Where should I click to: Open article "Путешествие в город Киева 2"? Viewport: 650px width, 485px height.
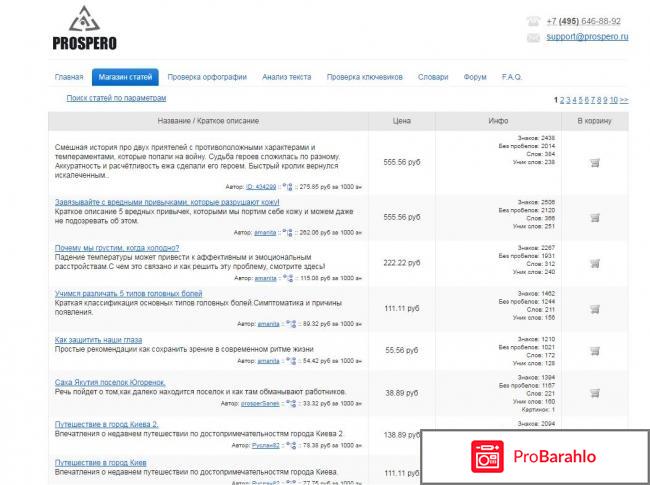[115, 425]
